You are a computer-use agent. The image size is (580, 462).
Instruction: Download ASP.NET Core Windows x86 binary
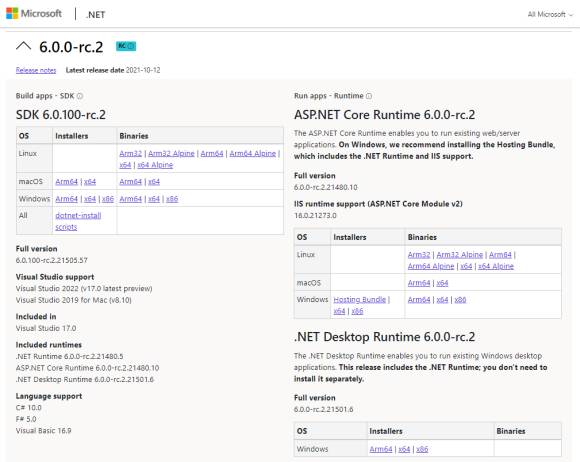[x=460, y=300]
